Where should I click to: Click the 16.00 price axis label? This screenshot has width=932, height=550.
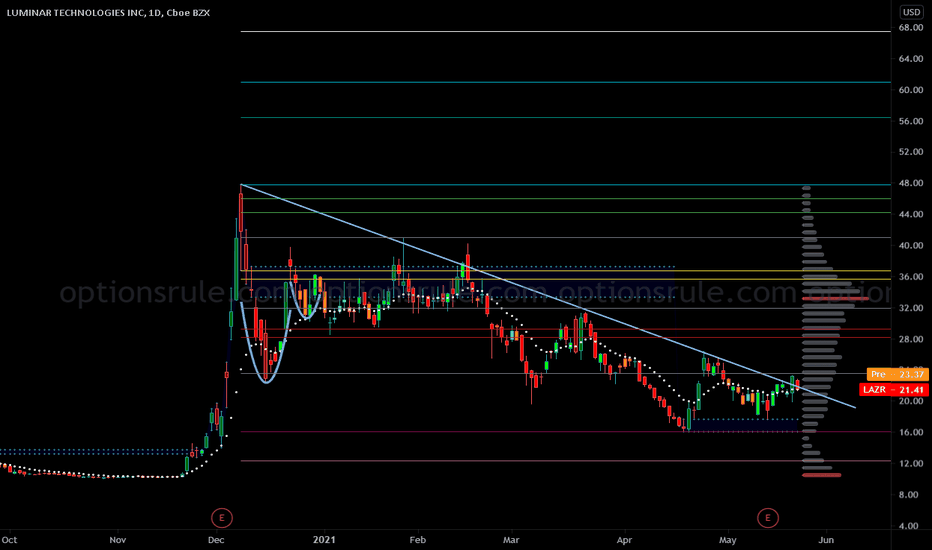tap(911, 432)
